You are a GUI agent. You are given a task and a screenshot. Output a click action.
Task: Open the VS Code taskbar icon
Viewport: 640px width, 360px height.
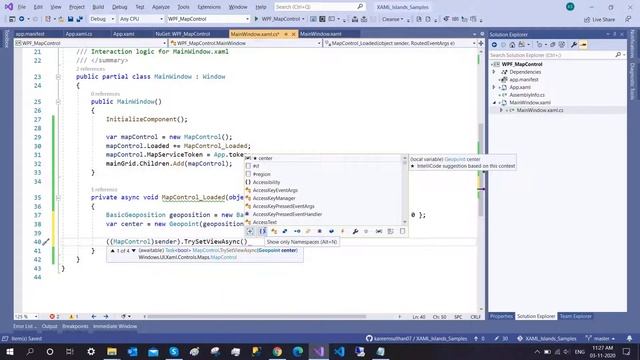pyautogui.click(x=339, y=351)
